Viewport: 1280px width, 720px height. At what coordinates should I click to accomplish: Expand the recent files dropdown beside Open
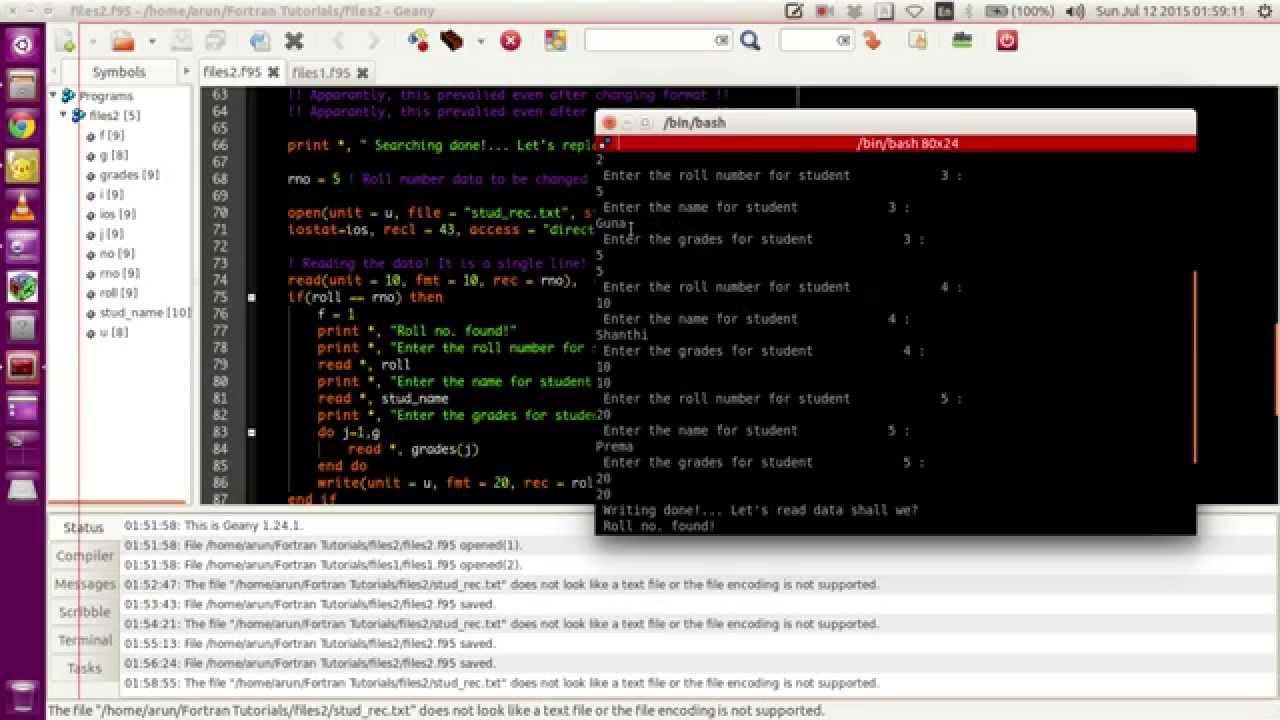tap(152, 41)
